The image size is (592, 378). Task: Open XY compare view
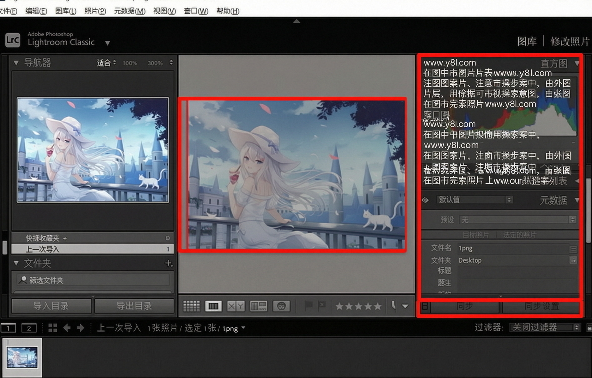click(236, 306)
